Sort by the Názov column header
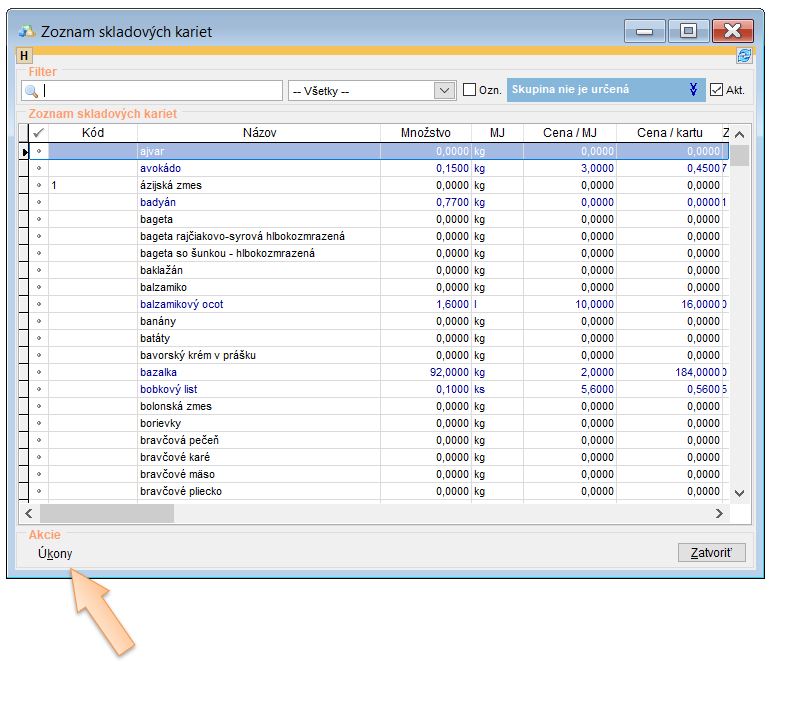Screen dimensions: 793x715 259,133
